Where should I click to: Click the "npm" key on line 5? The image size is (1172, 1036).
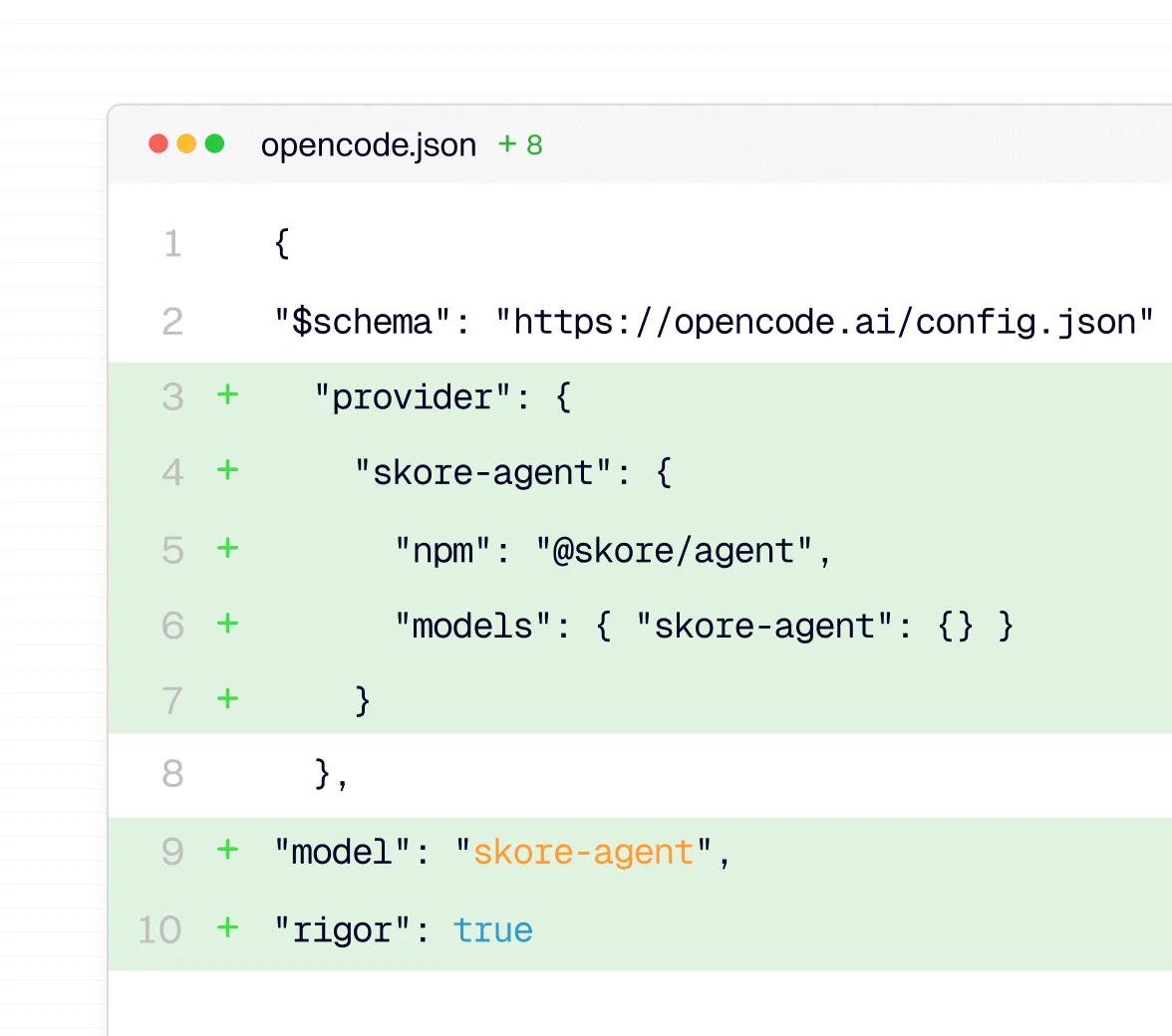442,551
